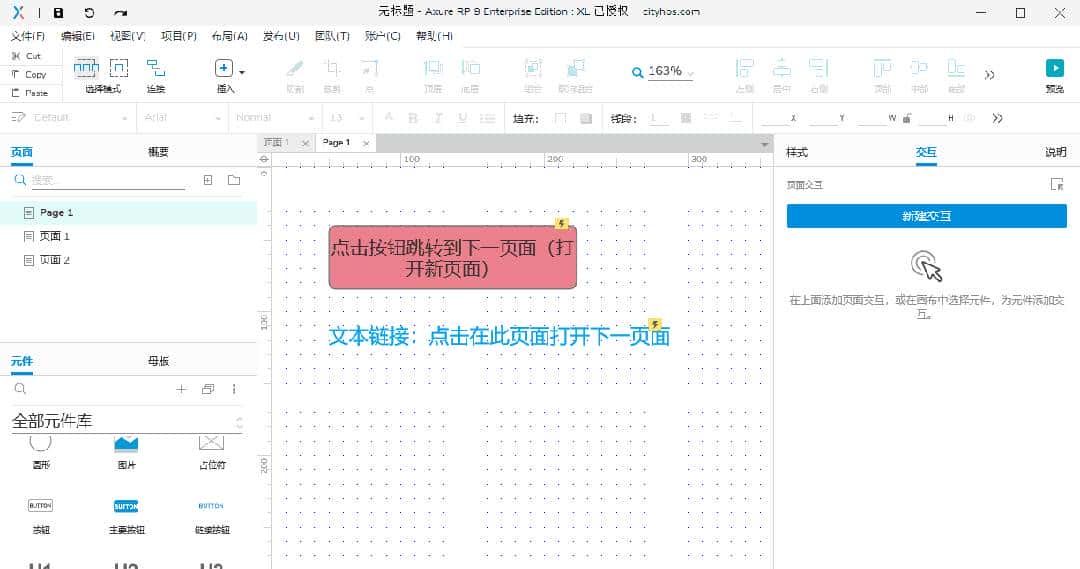Image resolution: width=1080 pixels, height=569 pixels.
Task: Click the pen drawing tool icon
Action: 295,68
